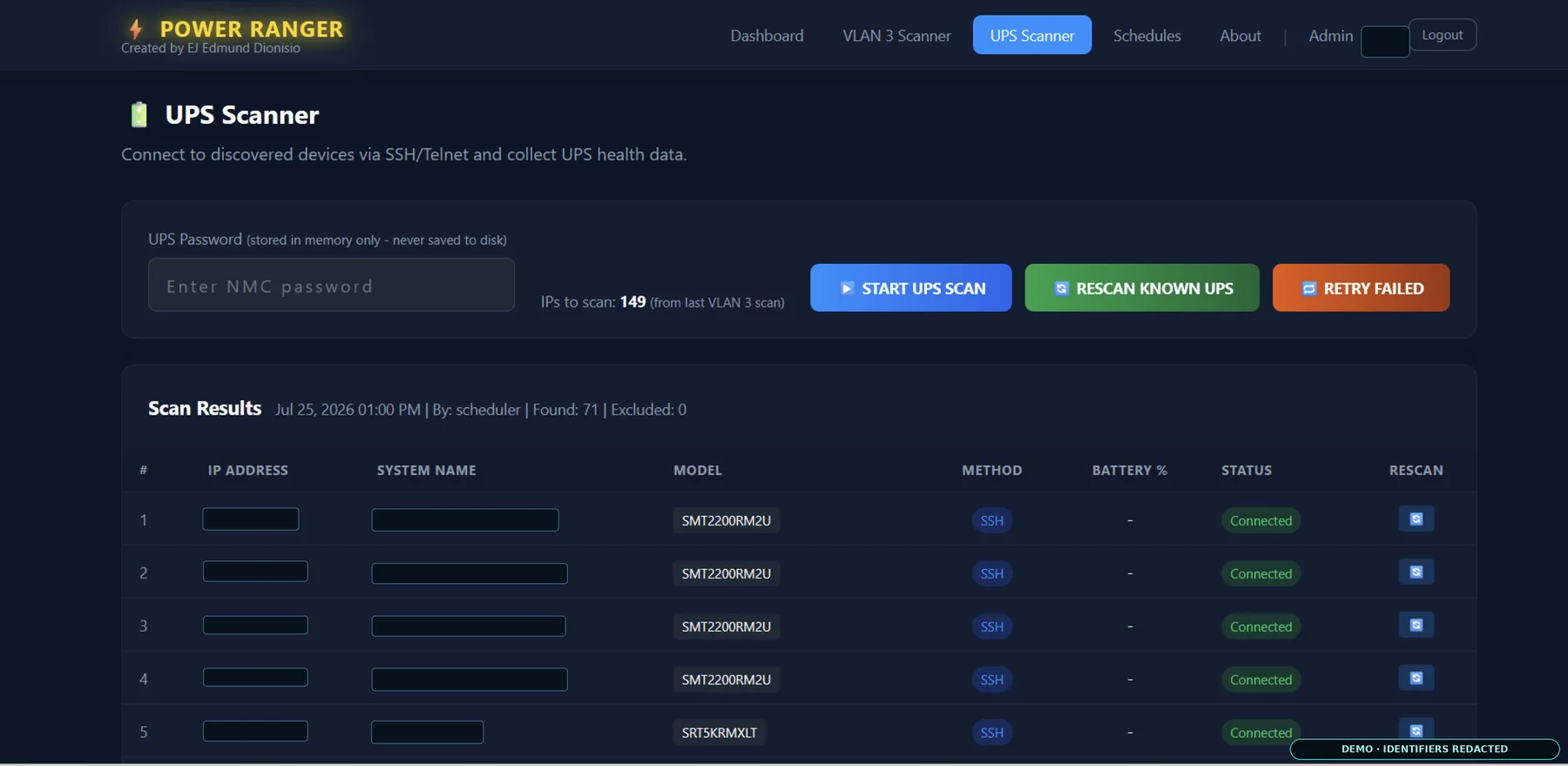Screen dimensions: 1568x766
Task: Open the Dashboard tab
Action: (x=767, y=36)
